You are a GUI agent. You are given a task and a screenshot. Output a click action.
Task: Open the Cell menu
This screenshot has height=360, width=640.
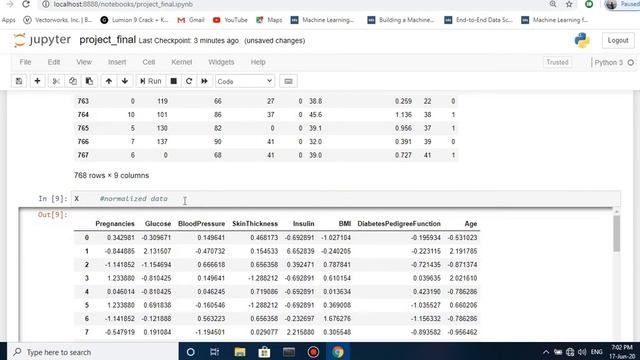point(149,62)
